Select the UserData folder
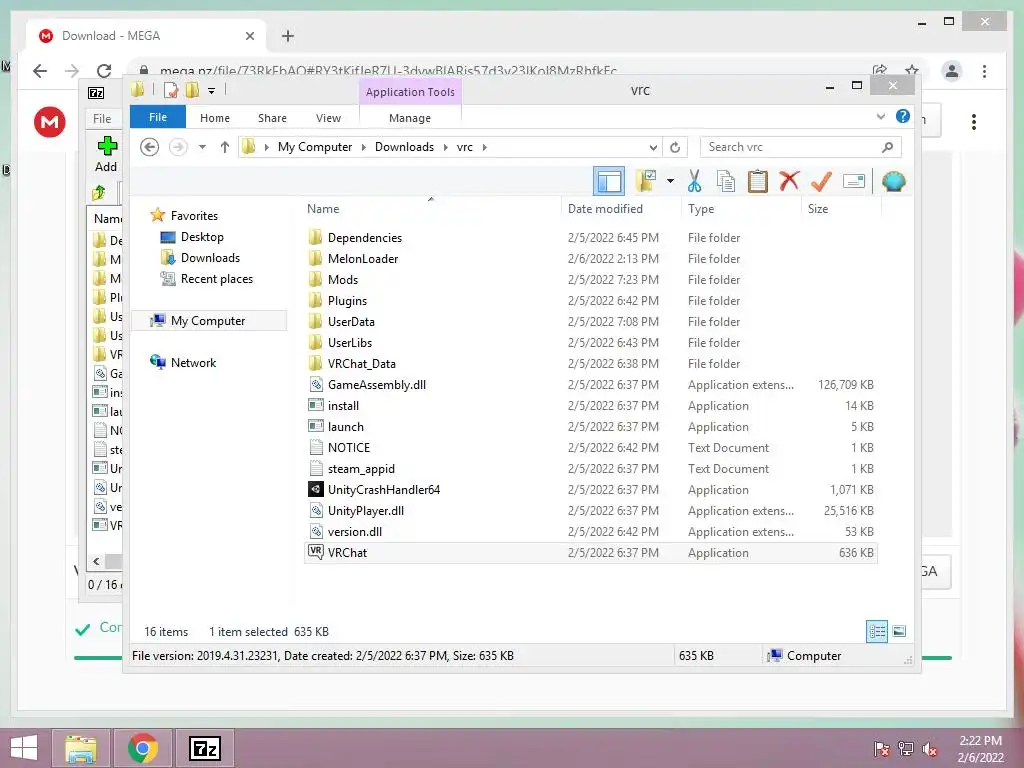1024x768 pixels. coord(351,322)
